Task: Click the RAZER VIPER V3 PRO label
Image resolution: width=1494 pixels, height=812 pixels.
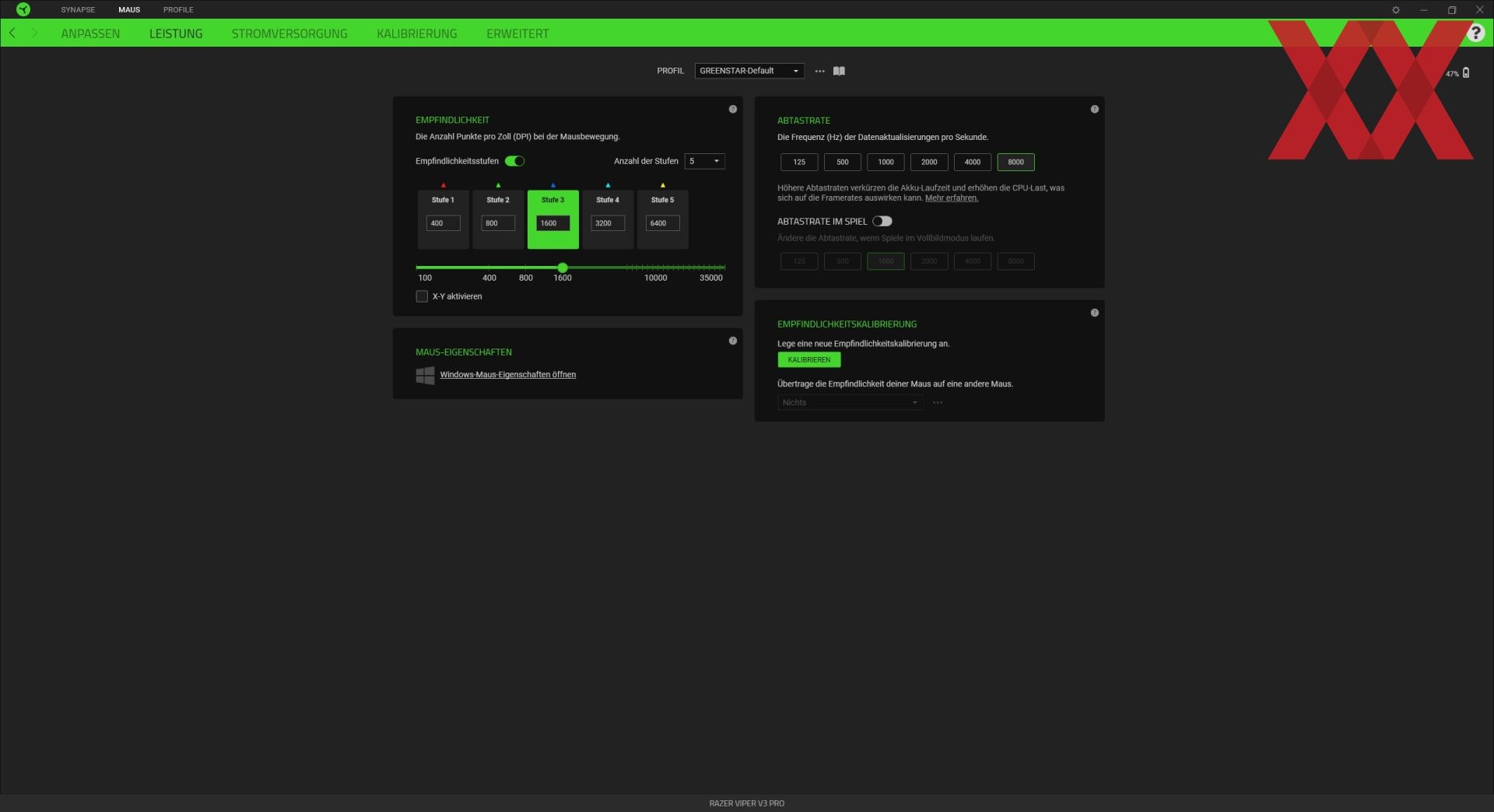Action: (747, 803)
